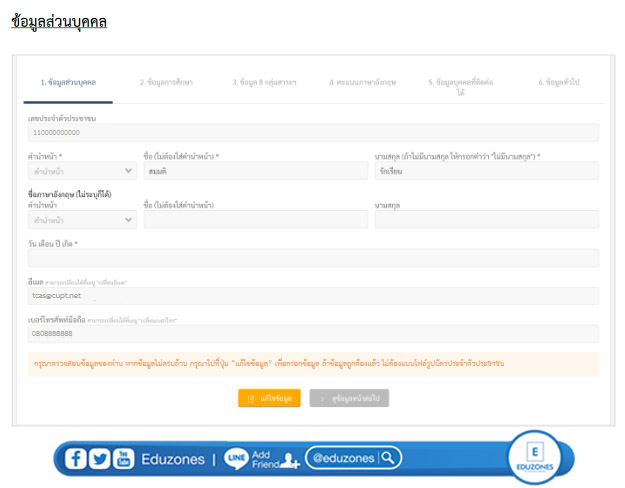The image size is (625, 488).
Task: Open the YouTube icon link
Action: 123,458
